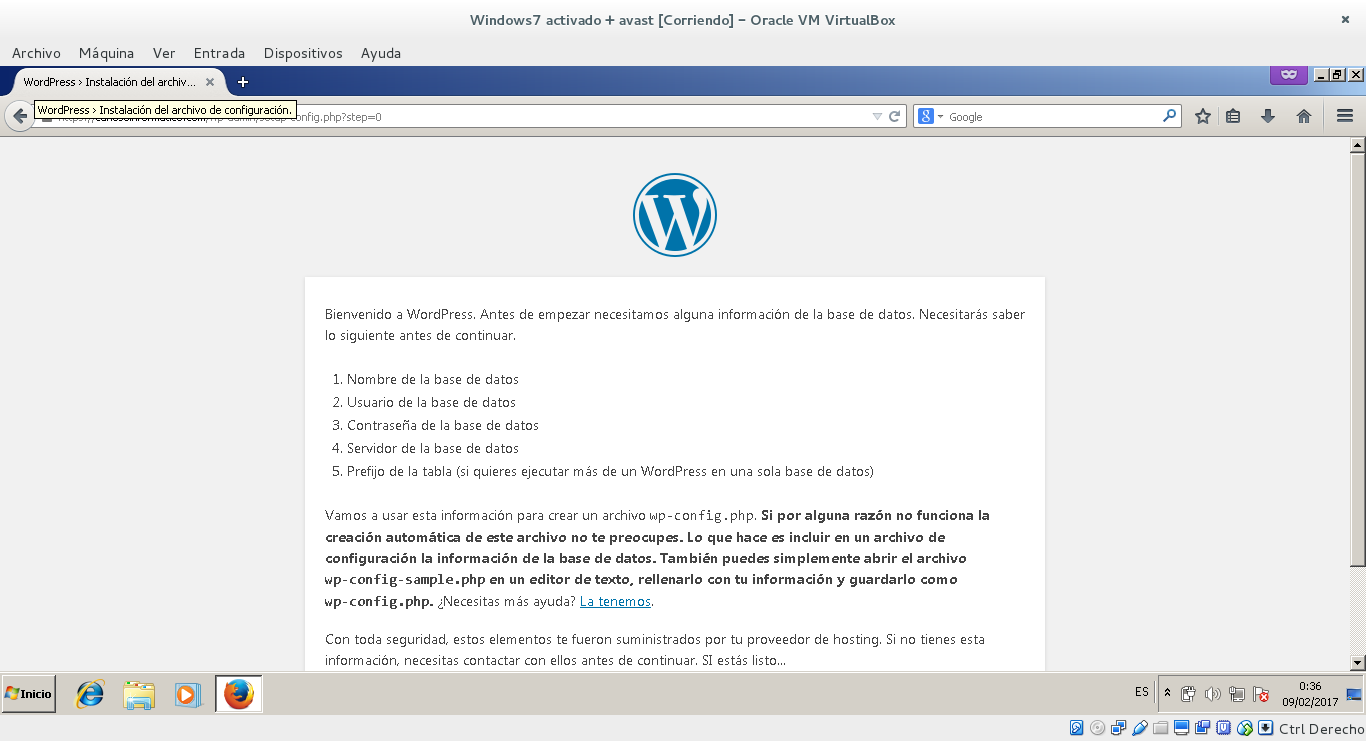Click the VirtualBox USB devices icon
The width and height of the screenshot is (1366, 741).
pyautogui.click(x=1140, y=728)
